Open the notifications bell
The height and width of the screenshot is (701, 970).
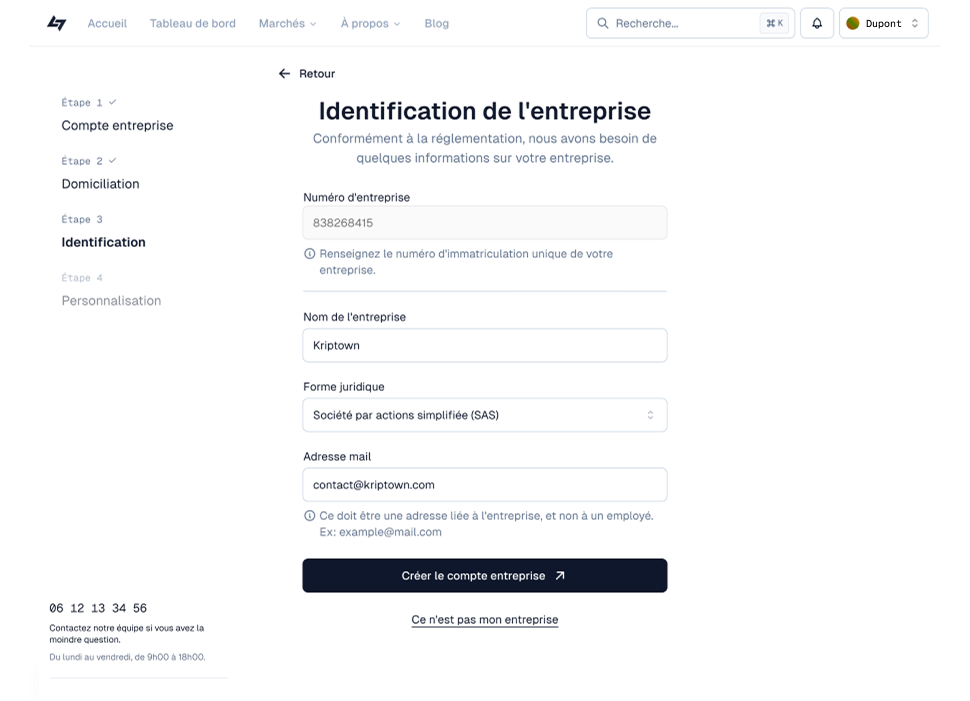816,23
